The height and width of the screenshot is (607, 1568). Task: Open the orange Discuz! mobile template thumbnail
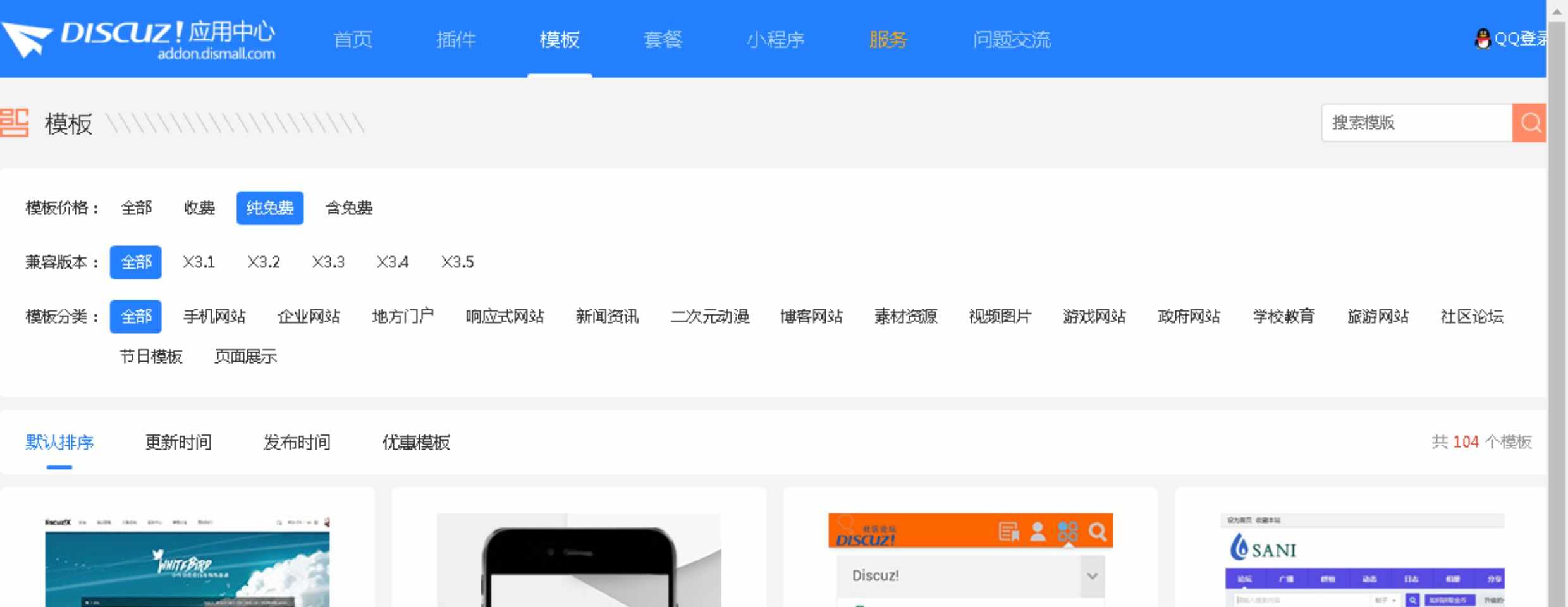pos(971,560)
